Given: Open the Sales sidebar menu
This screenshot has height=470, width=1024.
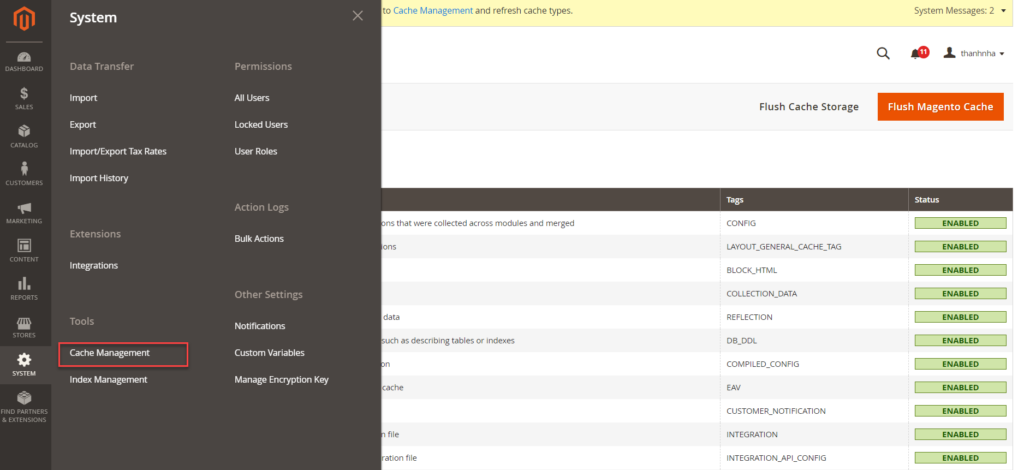Looking at the screenshot, I should click(24, 99).
